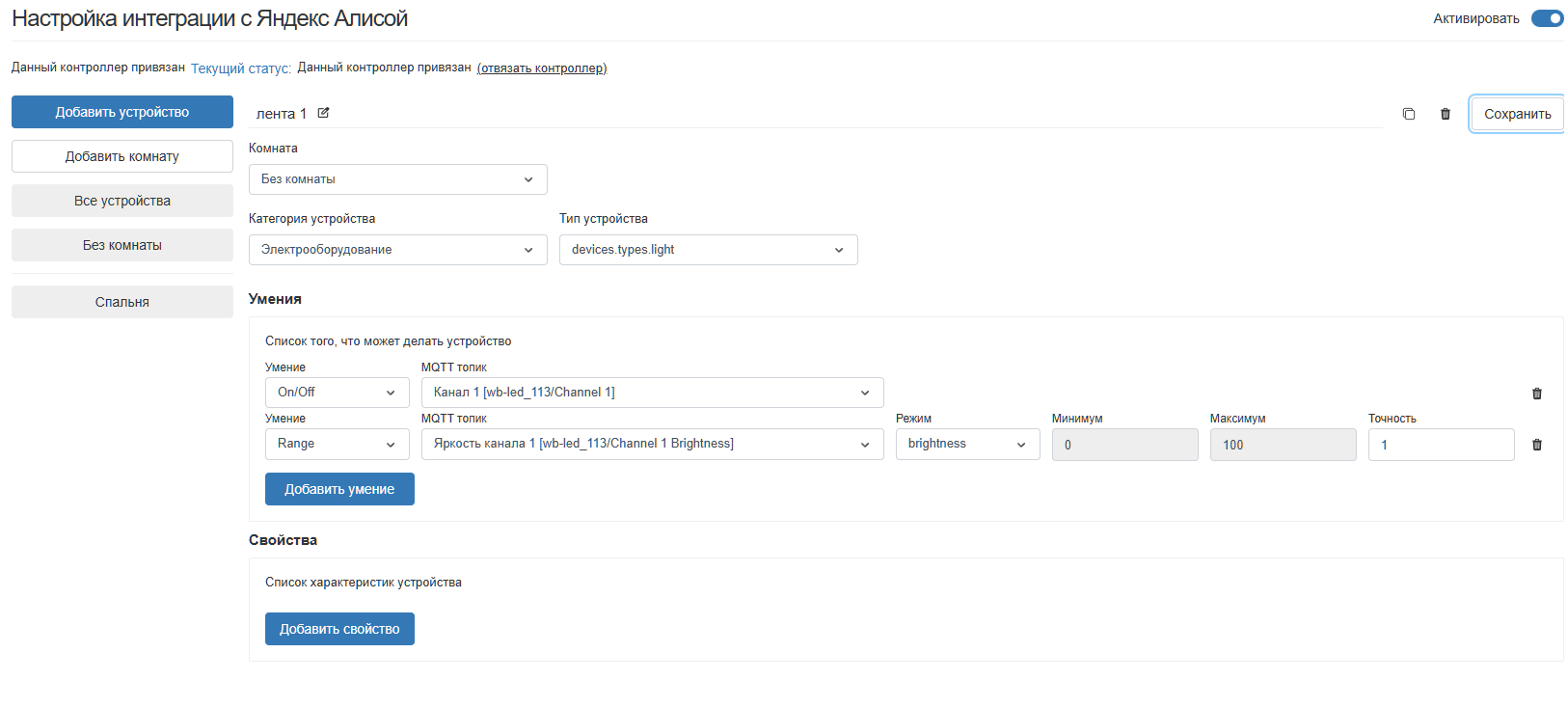Delete the On/Off skill row
The image size is (1568, 707).
click(x=1537, y=394)
